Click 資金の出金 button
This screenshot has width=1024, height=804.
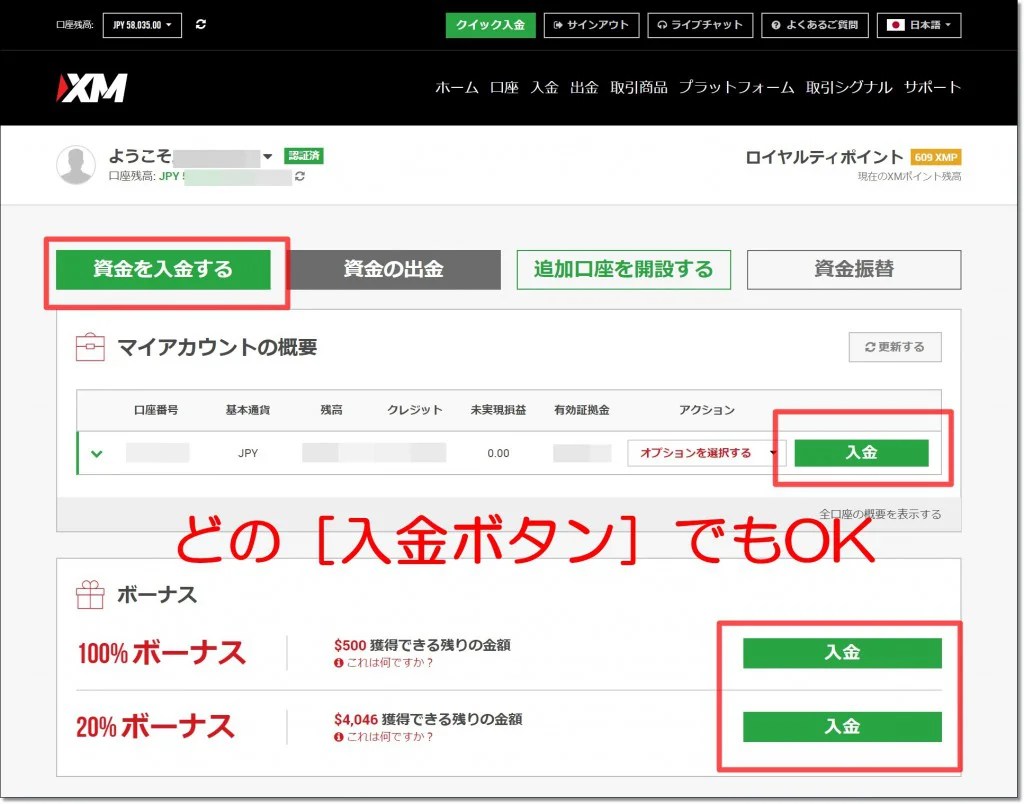[x=394, y=269]
